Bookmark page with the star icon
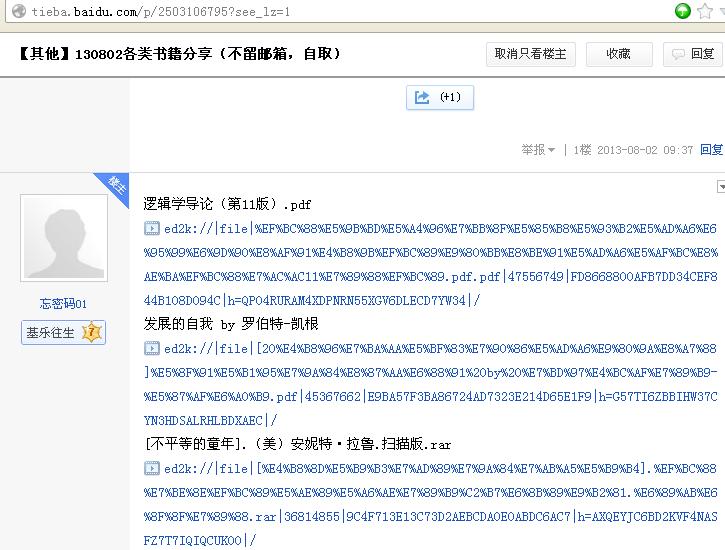 [x=705, y=11]
